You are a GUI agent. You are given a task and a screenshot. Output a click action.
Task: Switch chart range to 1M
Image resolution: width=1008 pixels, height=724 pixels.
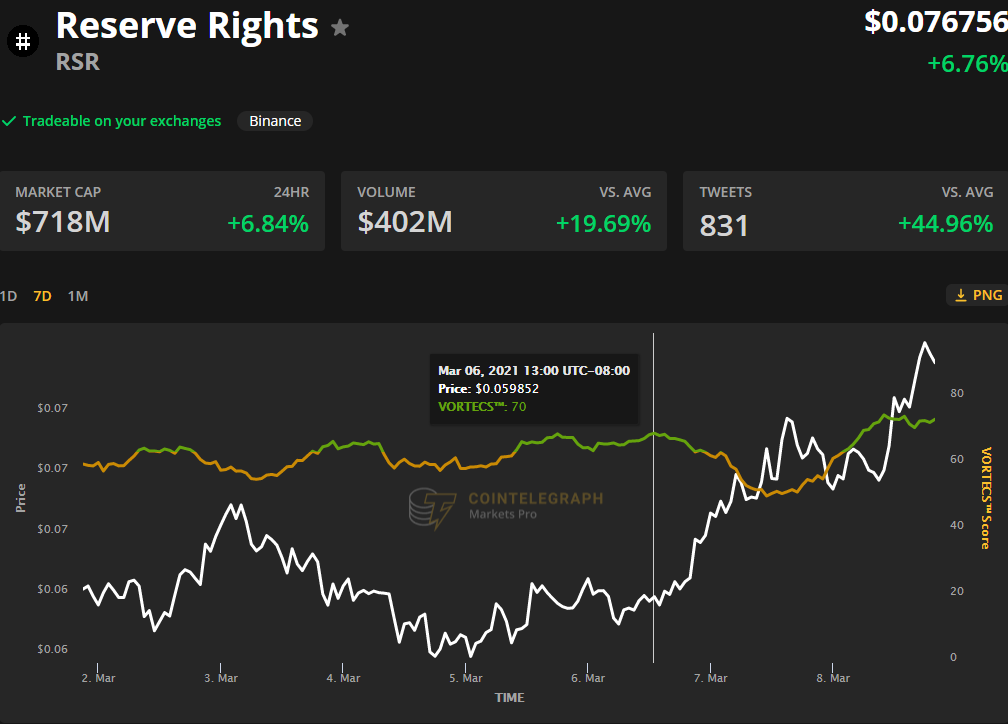click(78, 296)
